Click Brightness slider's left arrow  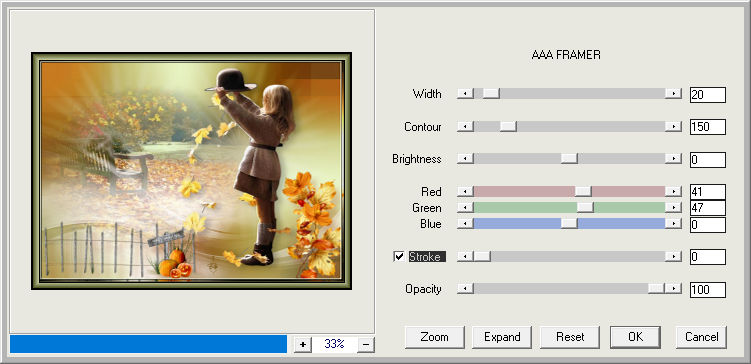click(x=465, y=159)
